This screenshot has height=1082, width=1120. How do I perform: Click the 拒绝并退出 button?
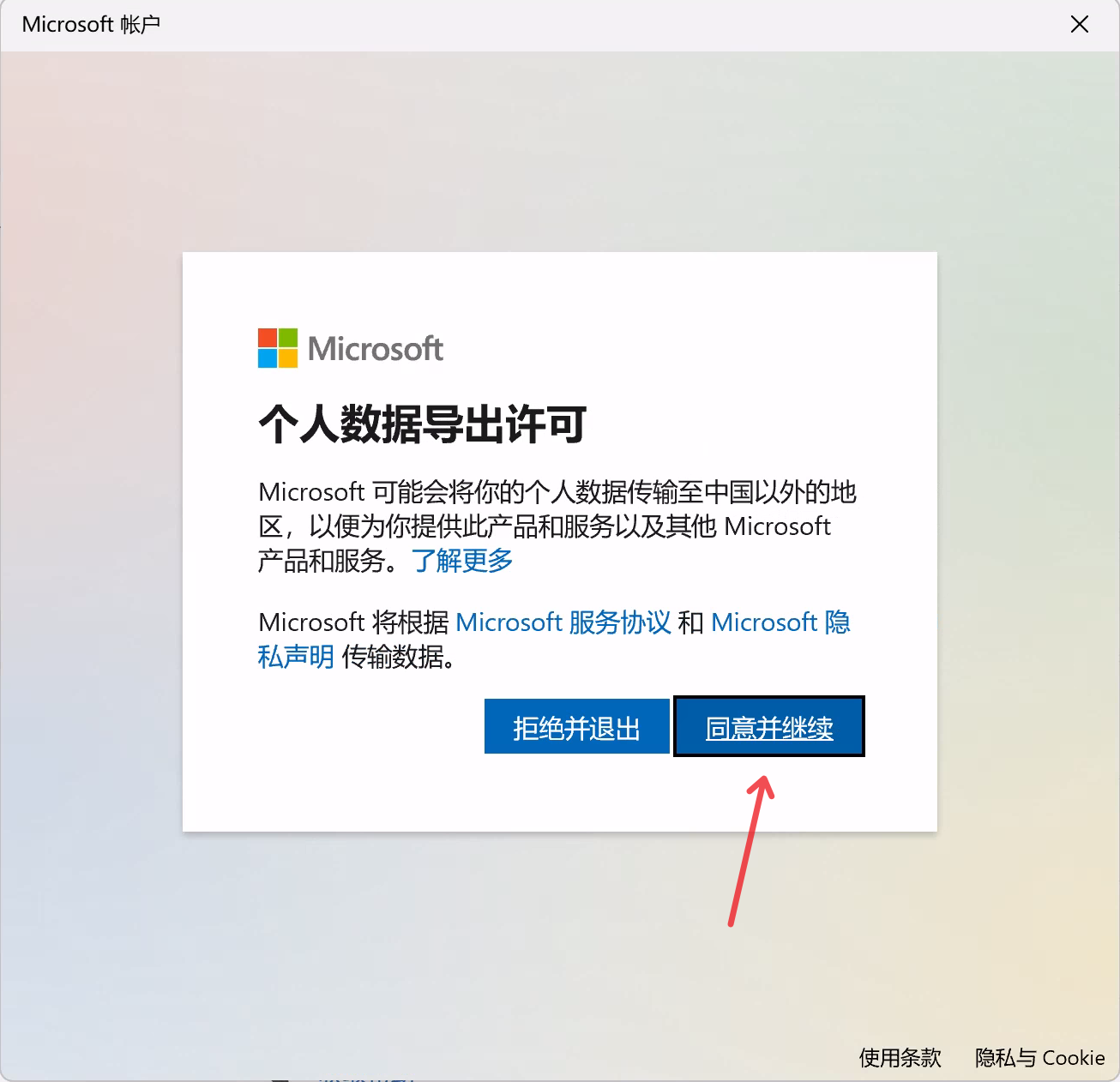click(x=576, y=727)
